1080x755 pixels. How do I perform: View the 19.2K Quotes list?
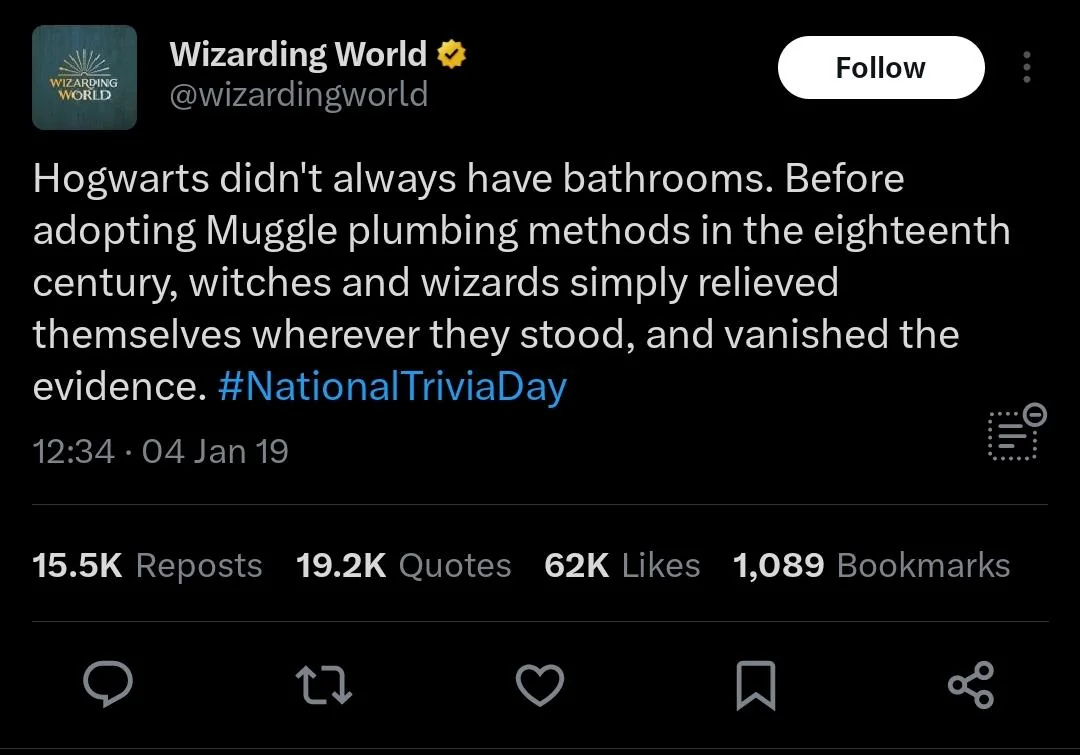[404, 566]
